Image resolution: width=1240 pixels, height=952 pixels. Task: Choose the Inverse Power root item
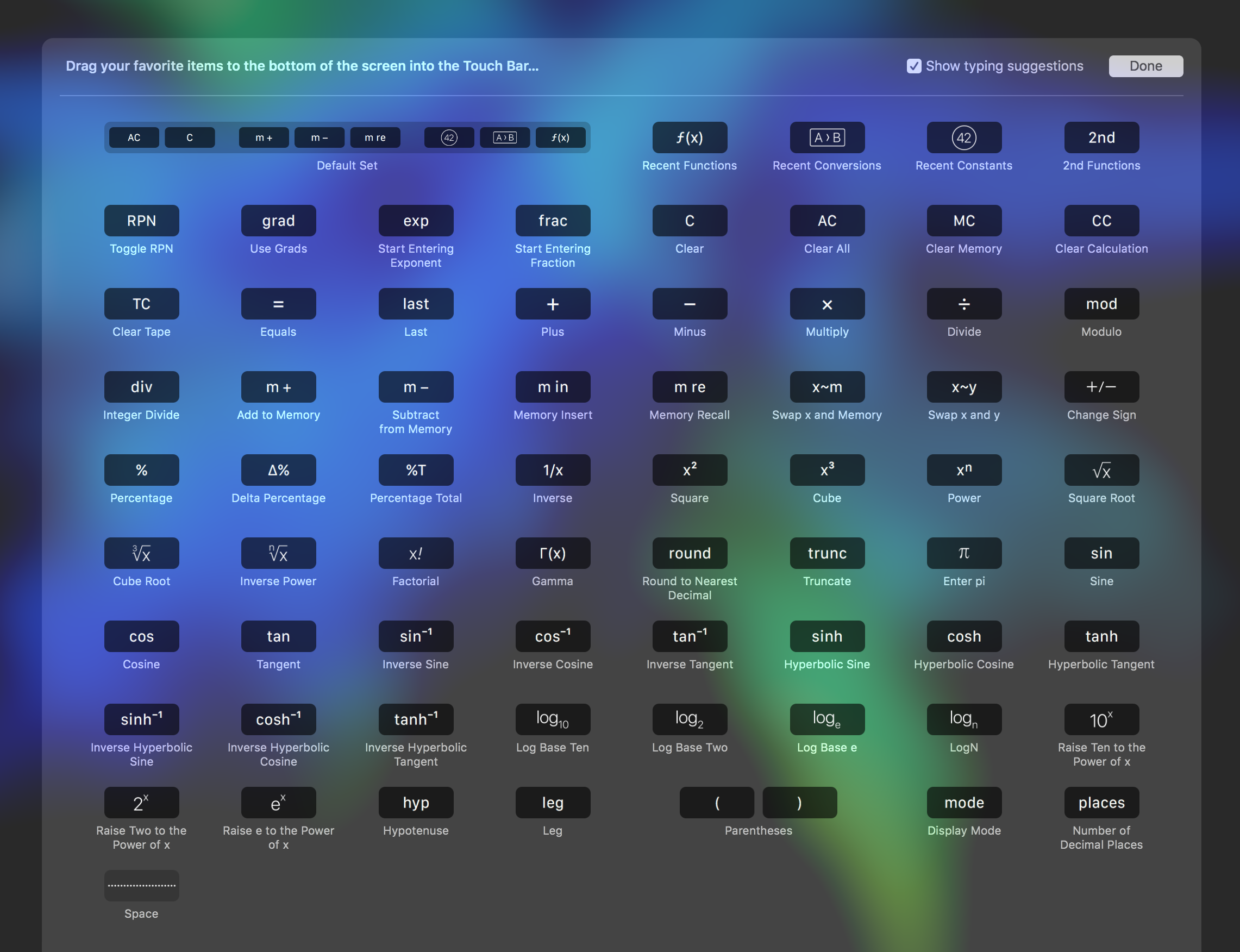coord(278,553)
